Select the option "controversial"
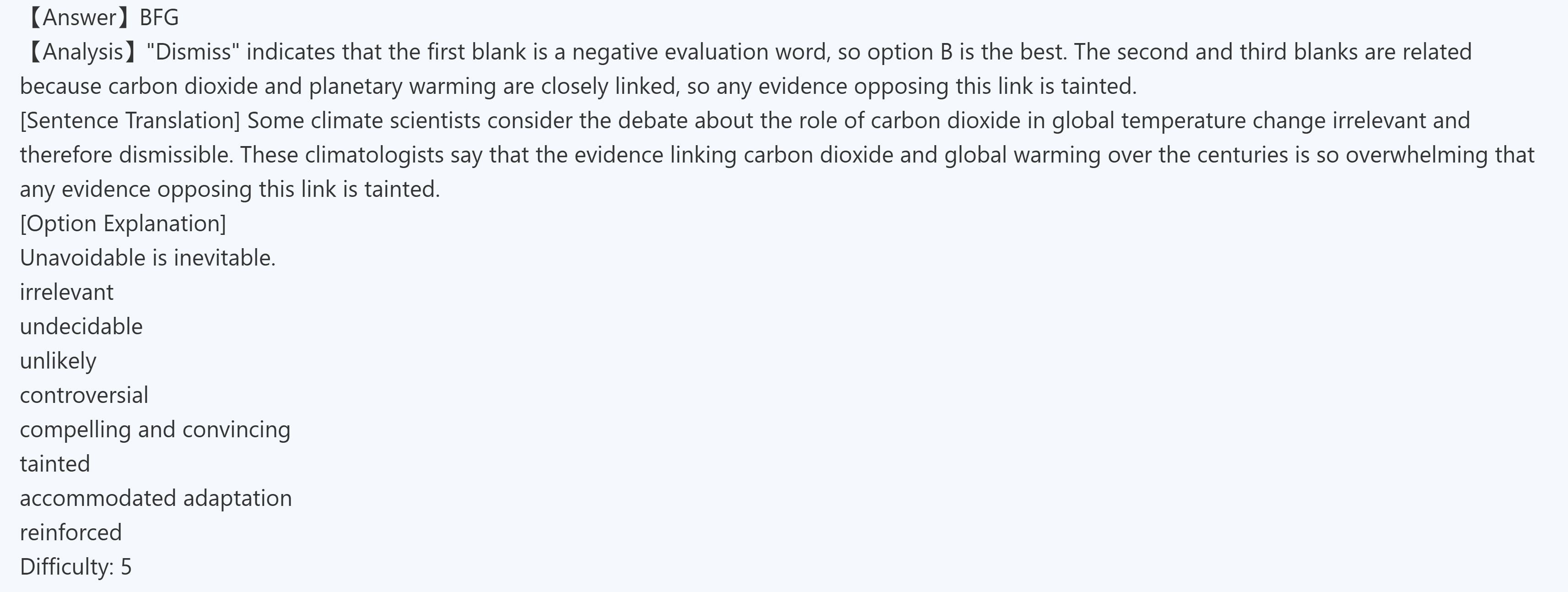This screenshot has width=1568, height=592. pyautogui.click(x=84, y=396)
